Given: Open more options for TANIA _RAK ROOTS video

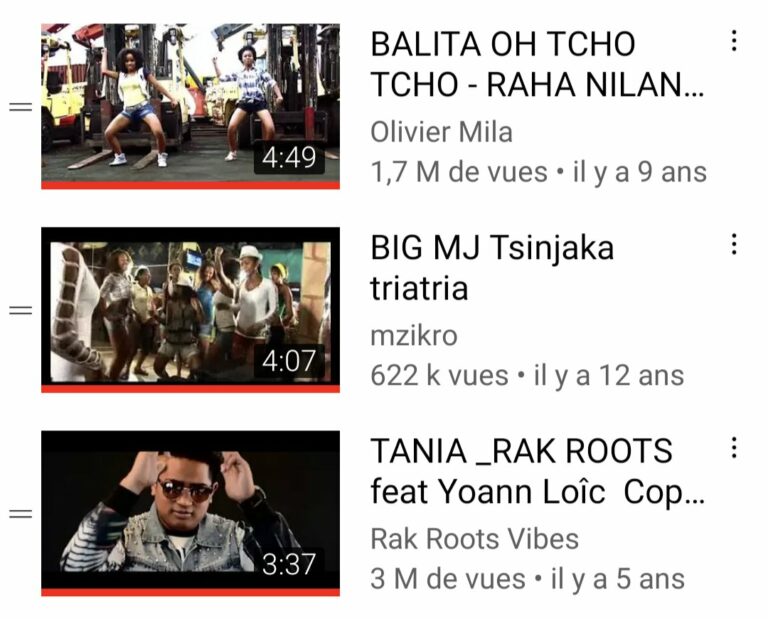Looking at the screenshot, I should click(x=733, y=447).
